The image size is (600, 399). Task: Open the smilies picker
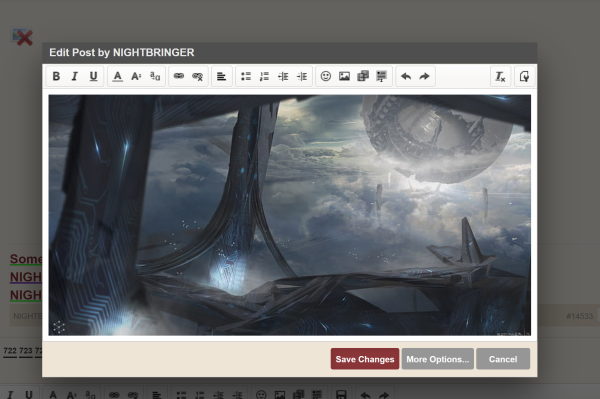[x=326, y=77]
